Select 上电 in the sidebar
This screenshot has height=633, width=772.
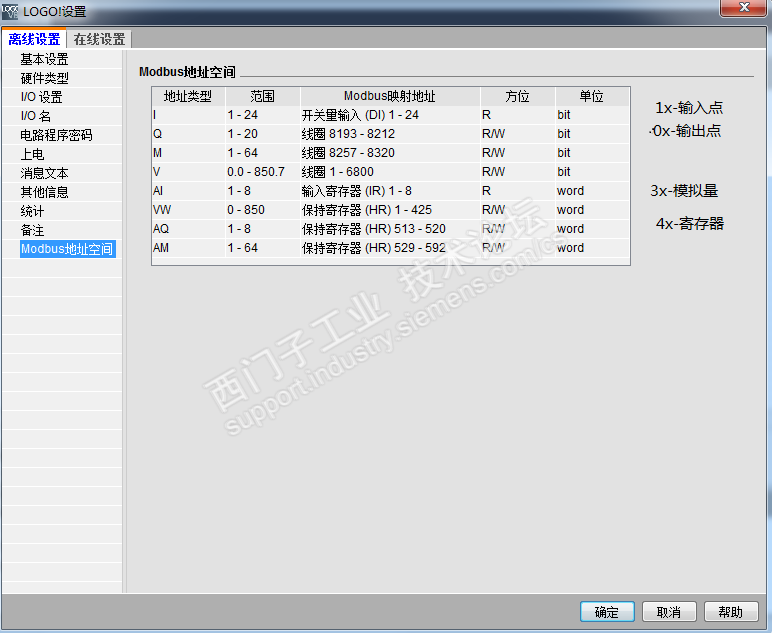tap(32, 154)
